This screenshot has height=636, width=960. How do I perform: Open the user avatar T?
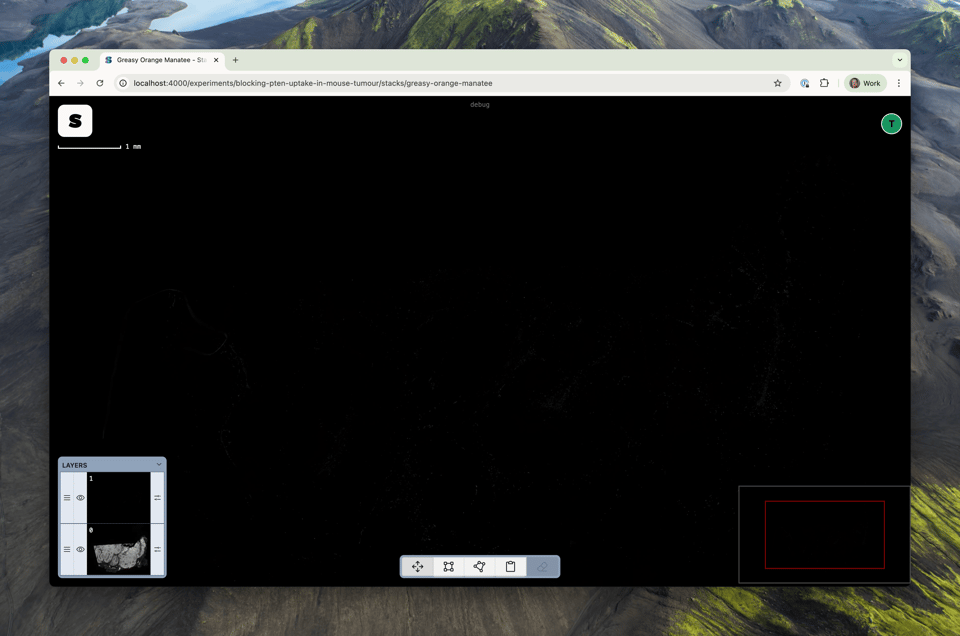(891, 124)
